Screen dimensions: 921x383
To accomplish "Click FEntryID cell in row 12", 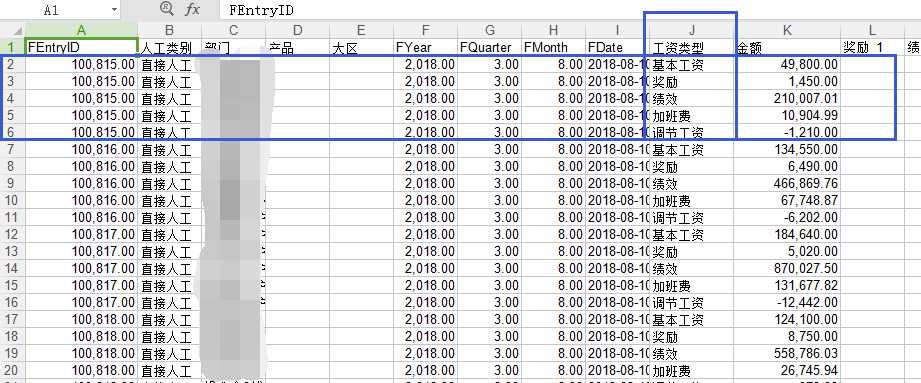I will tap(82, 235).
